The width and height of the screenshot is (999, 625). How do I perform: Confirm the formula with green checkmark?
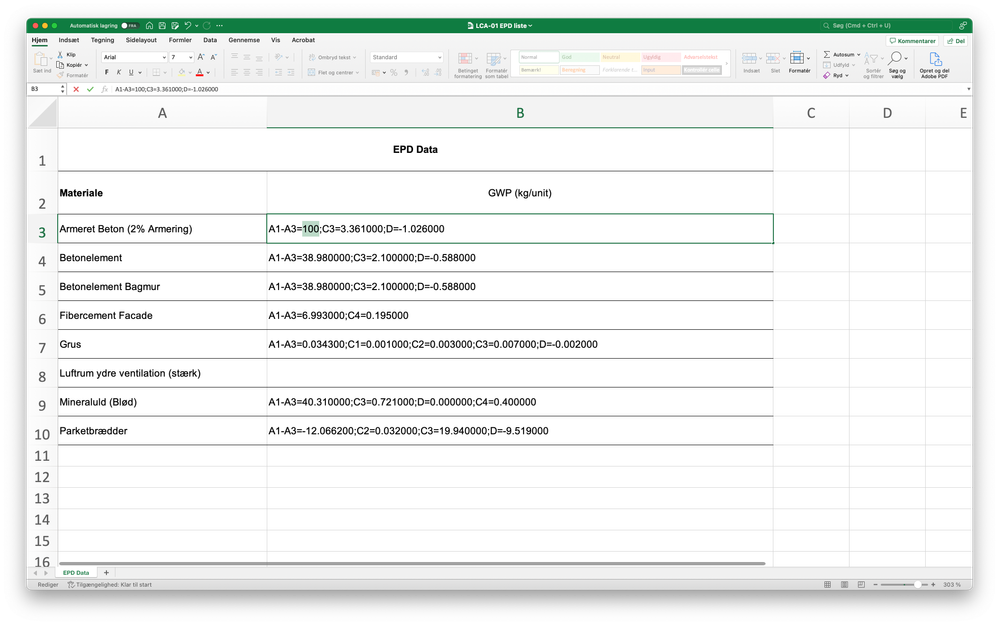coord(90,89)
